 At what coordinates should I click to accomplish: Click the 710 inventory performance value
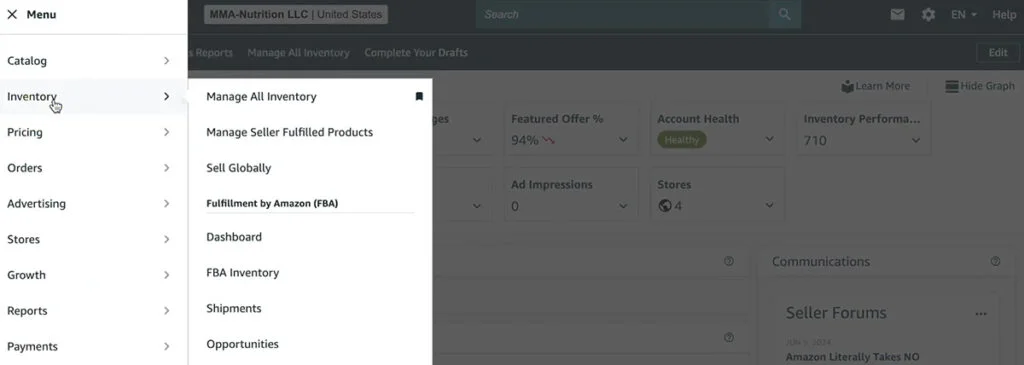[815, 140]
